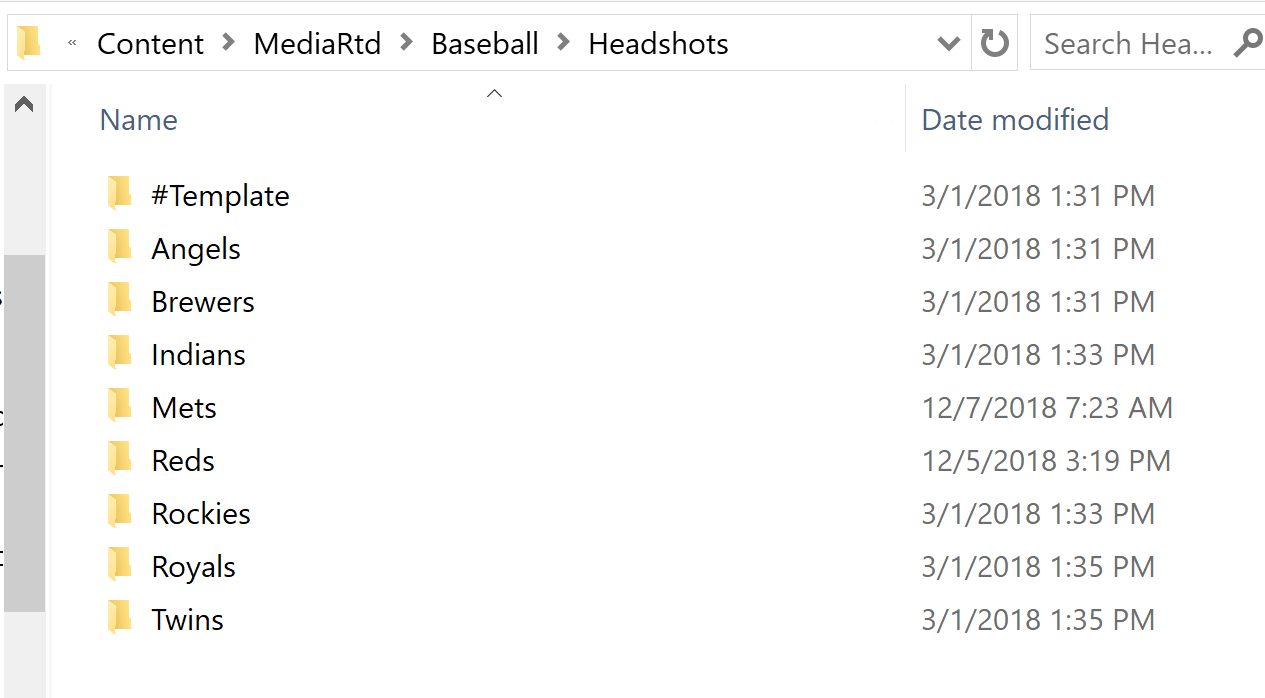Click the Refresh icon in the address bar

click(994, 42)
